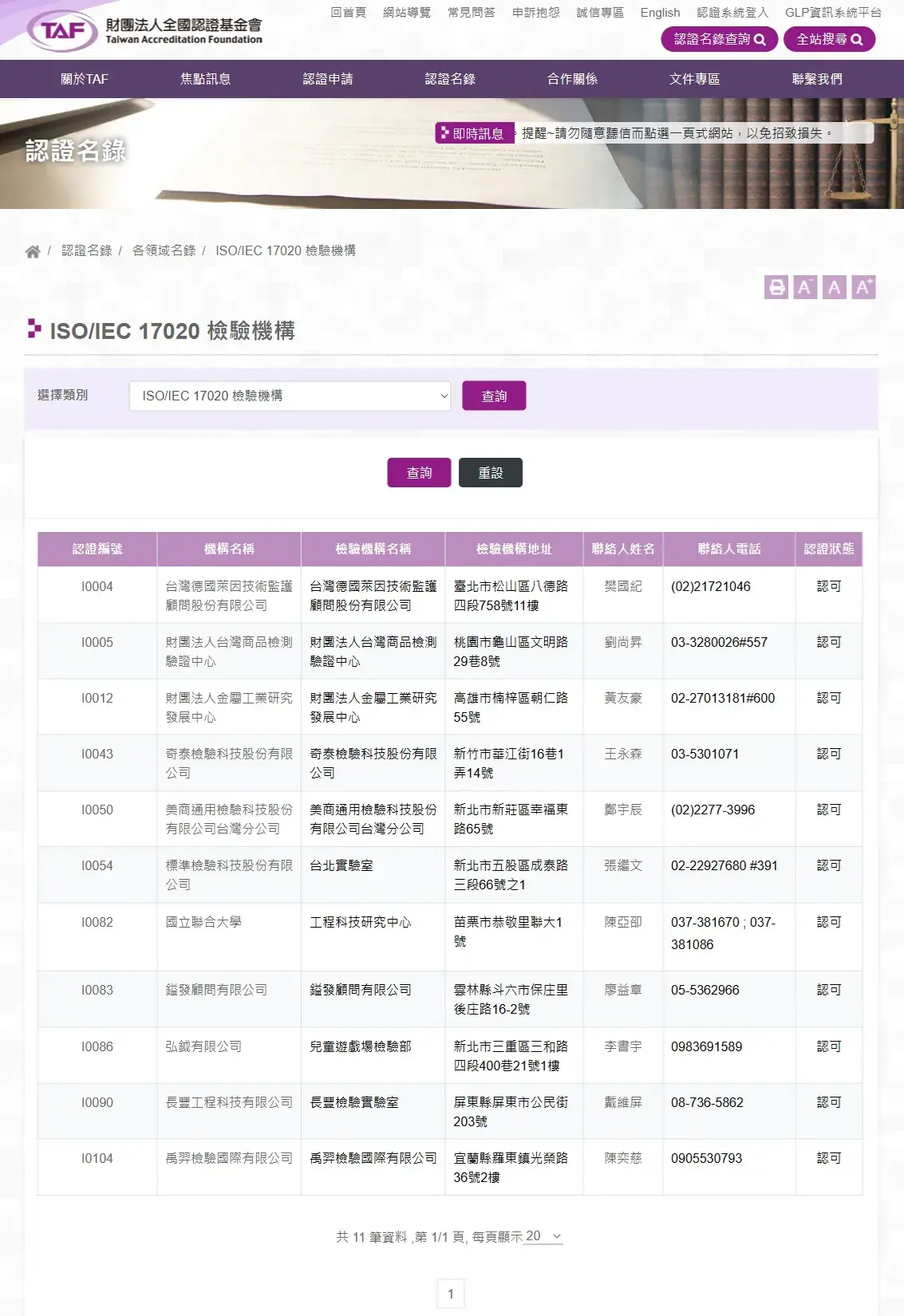Click contact name 陳奕慈

coord(623,1159)
